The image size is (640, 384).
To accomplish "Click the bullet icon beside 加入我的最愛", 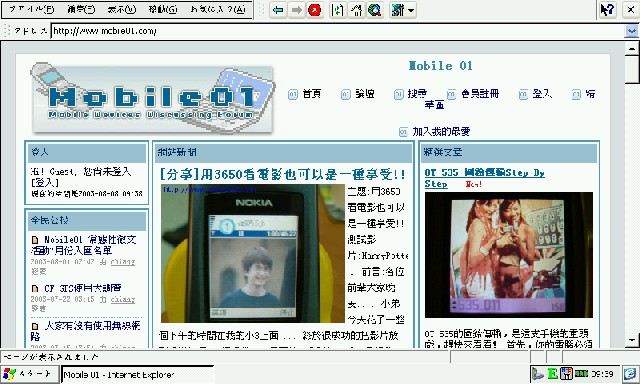I will tap(403, 132).
